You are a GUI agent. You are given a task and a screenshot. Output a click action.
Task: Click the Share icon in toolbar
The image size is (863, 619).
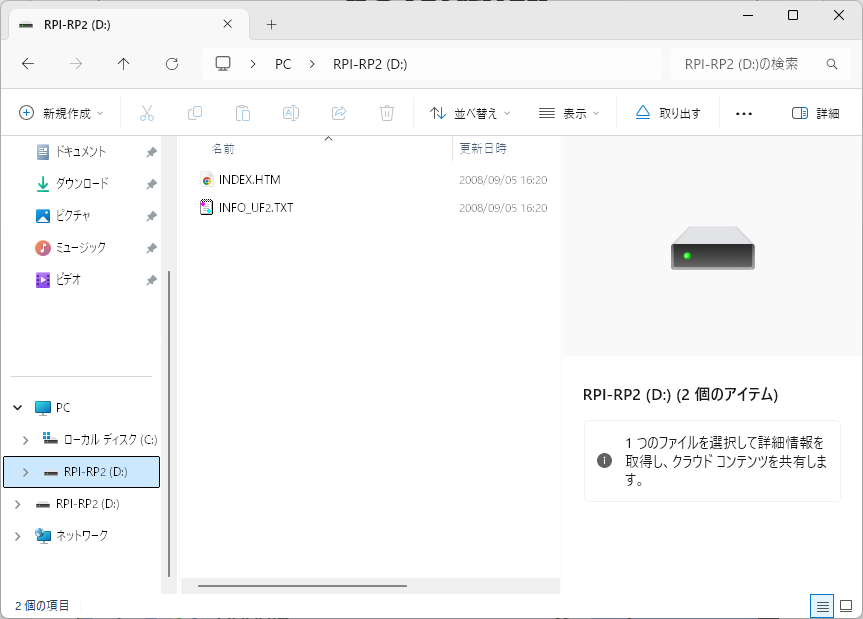pos(339,113)
